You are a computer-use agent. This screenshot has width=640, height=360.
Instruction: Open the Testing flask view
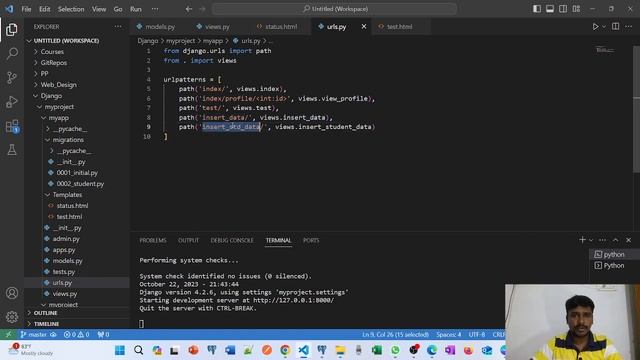tap(12, 150)
